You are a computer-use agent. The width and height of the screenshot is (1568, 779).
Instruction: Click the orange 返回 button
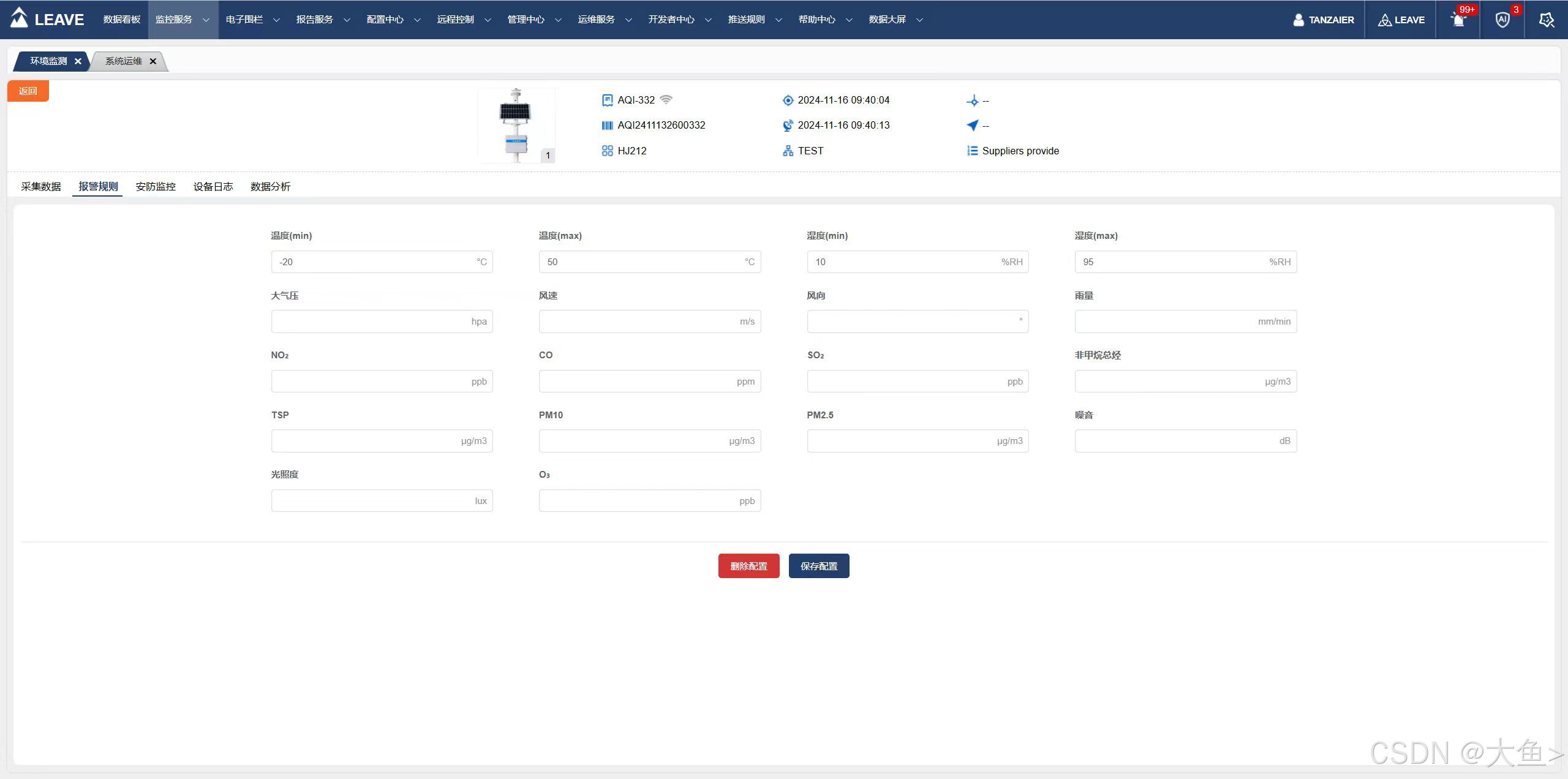pyautogui.click(x=28, y=91)
